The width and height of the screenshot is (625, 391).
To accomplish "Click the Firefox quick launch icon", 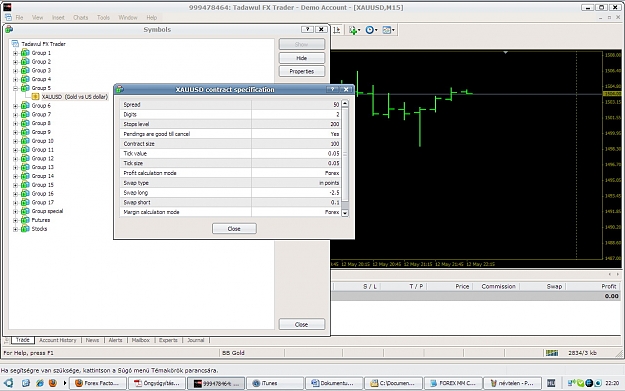I will [x=53, y=383].
